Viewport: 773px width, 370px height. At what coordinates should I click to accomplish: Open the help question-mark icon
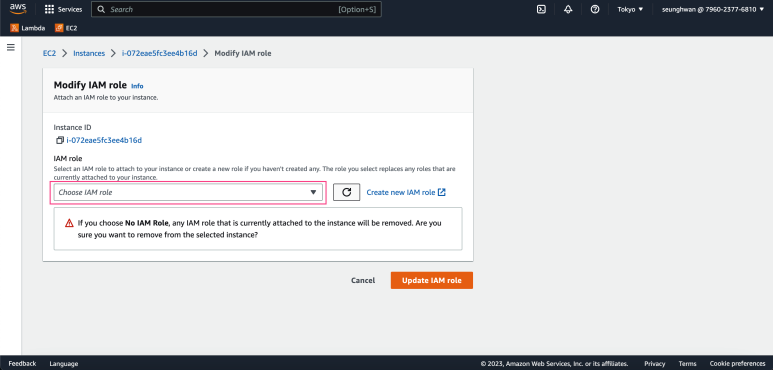point(595,9)
